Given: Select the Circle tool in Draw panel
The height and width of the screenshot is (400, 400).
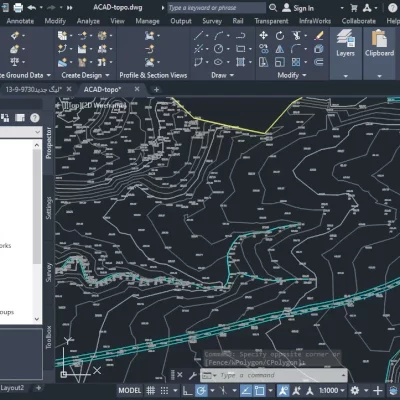Looking at the screenshot, I should pos(218,49).
